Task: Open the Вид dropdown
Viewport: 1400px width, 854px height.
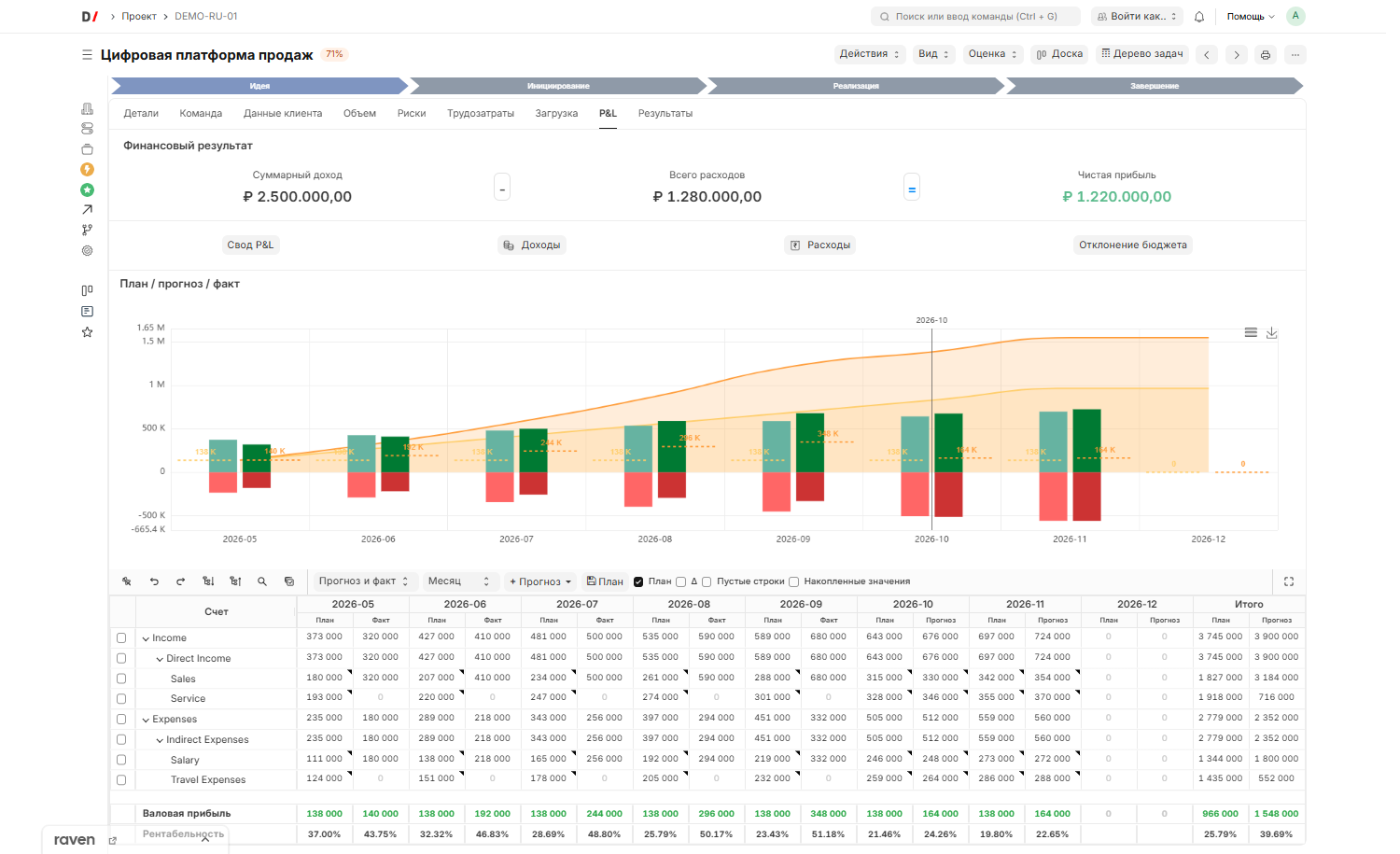Action: click(x=933, y=54)
